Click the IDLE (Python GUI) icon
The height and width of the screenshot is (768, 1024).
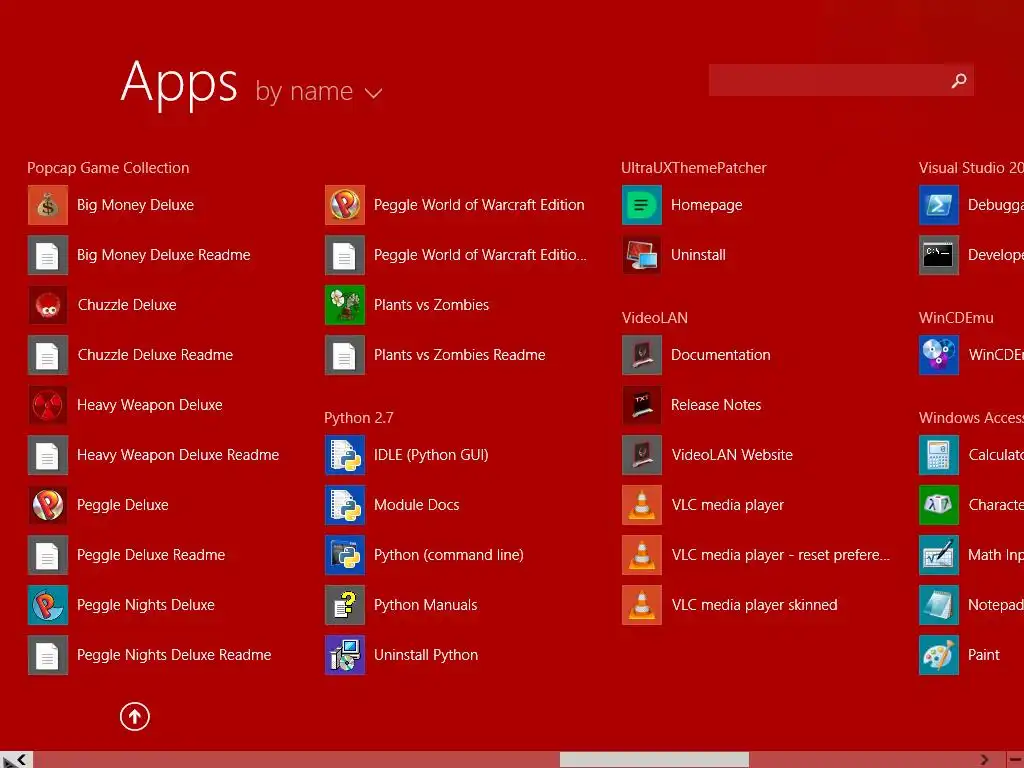pos(345,455)
